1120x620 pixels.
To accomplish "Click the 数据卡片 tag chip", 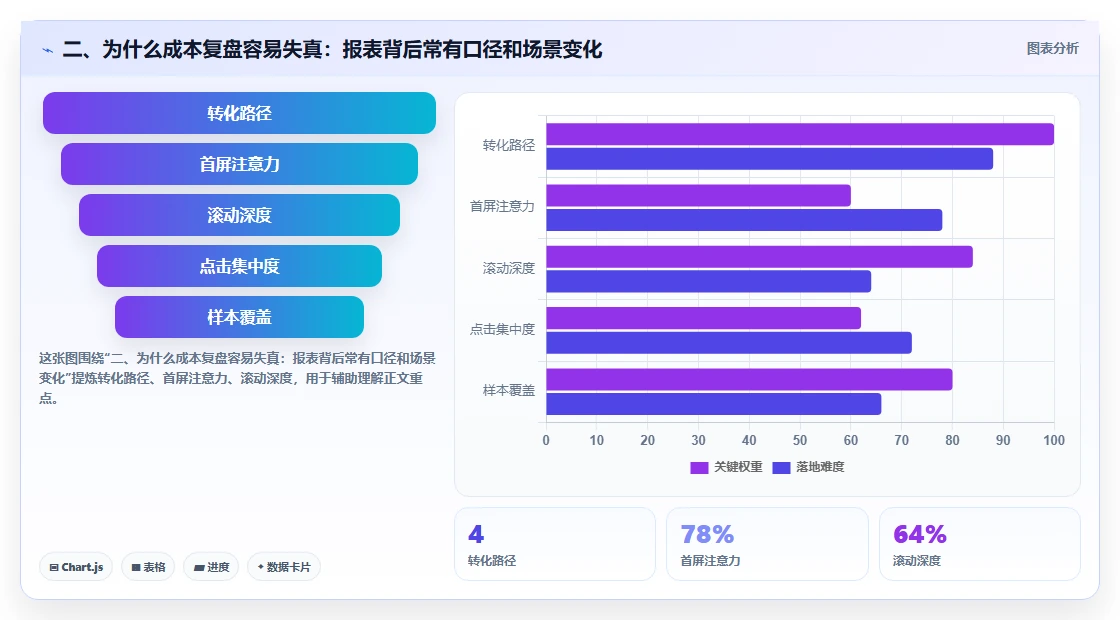I will point(284,567).
